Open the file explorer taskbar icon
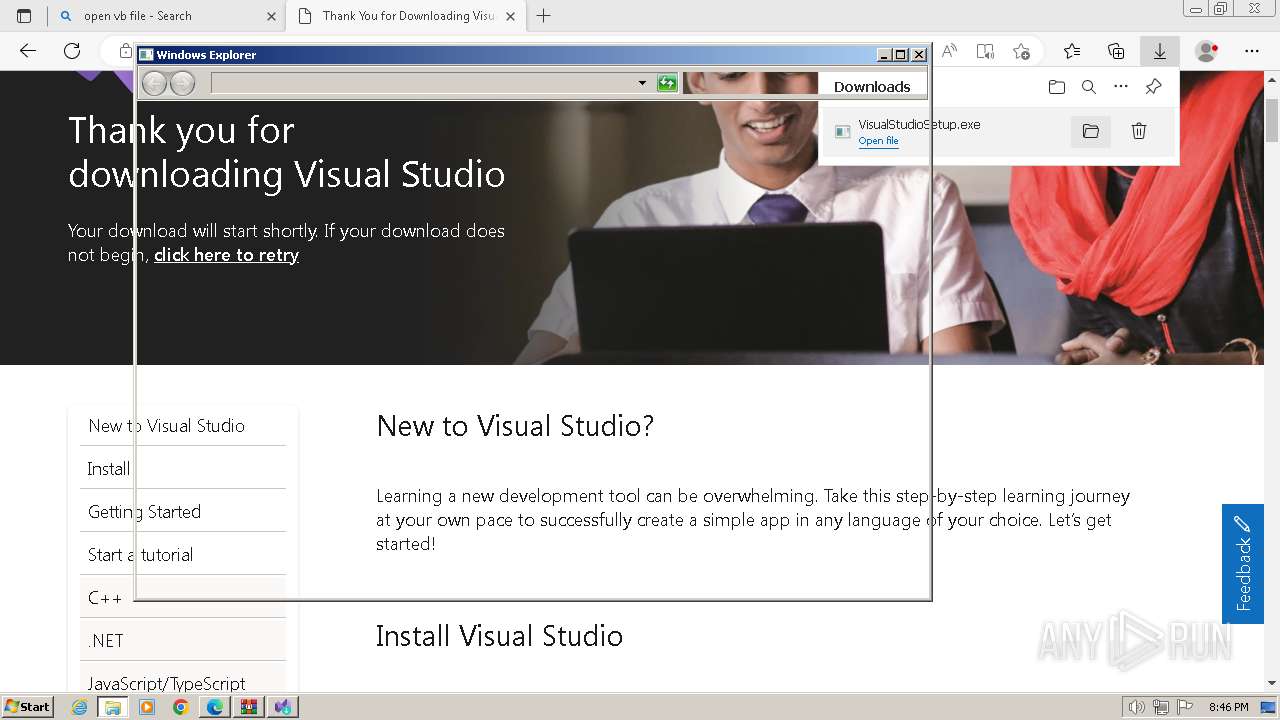The height and width of the screenshot is (720, 1280). [113, 707]
